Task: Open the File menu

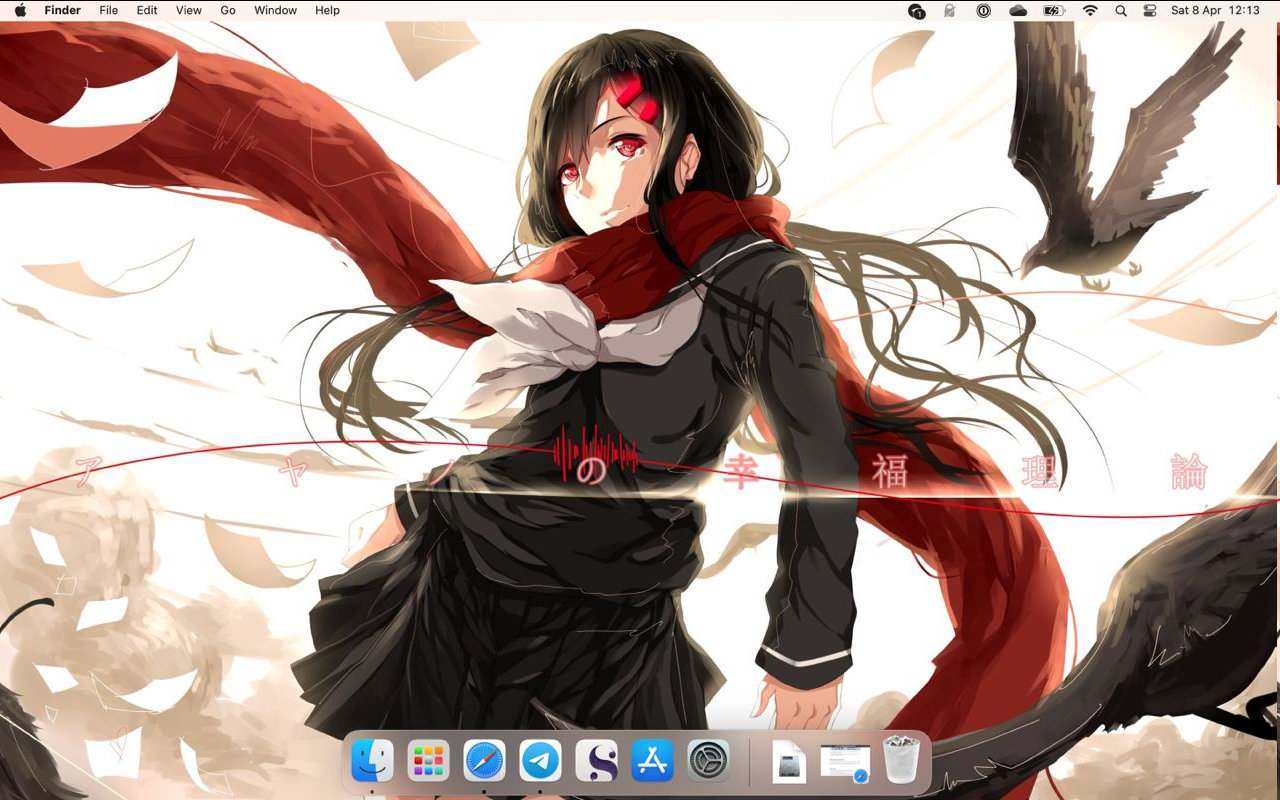Action: coord(109,10)
